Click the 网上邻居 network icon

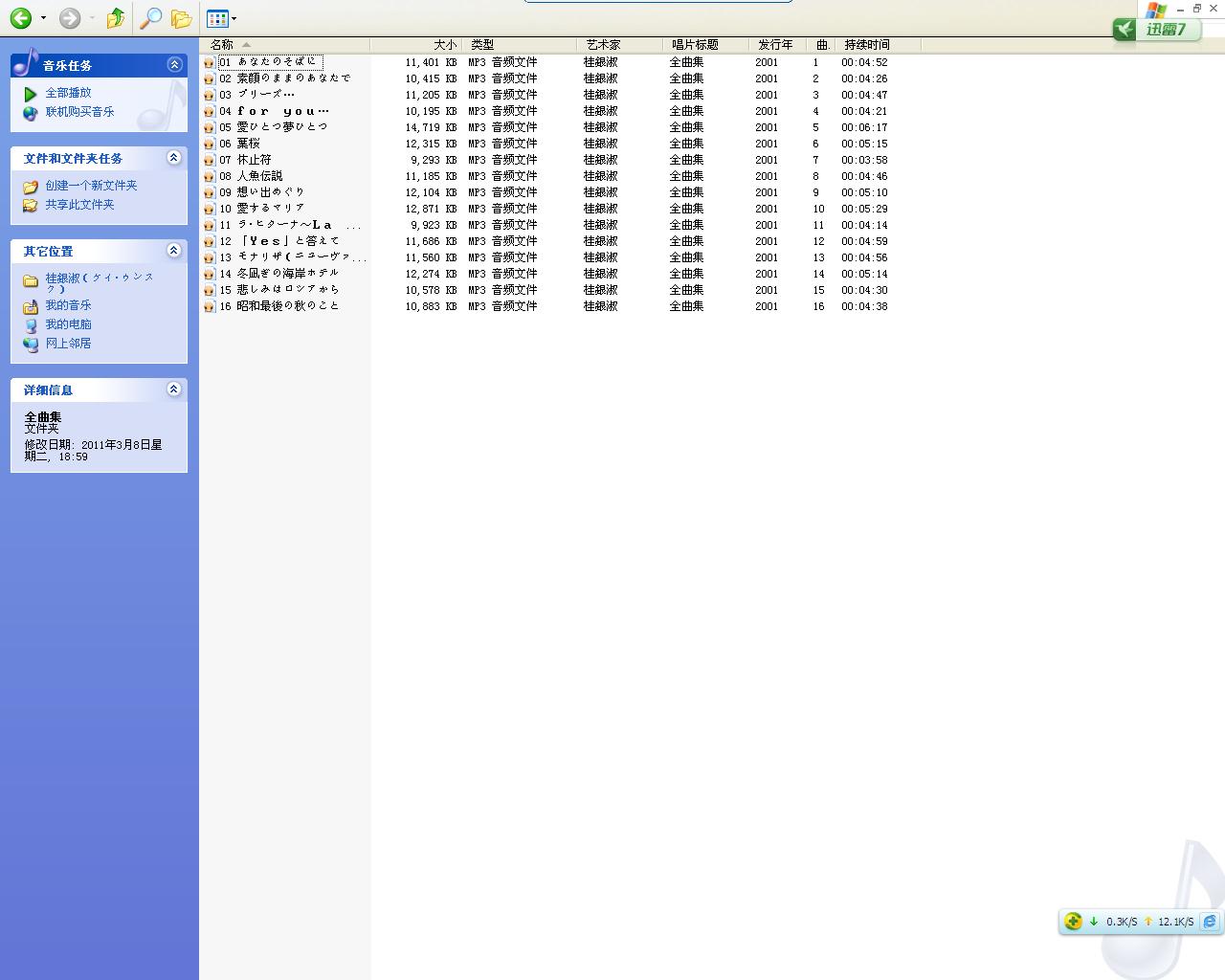31,345
